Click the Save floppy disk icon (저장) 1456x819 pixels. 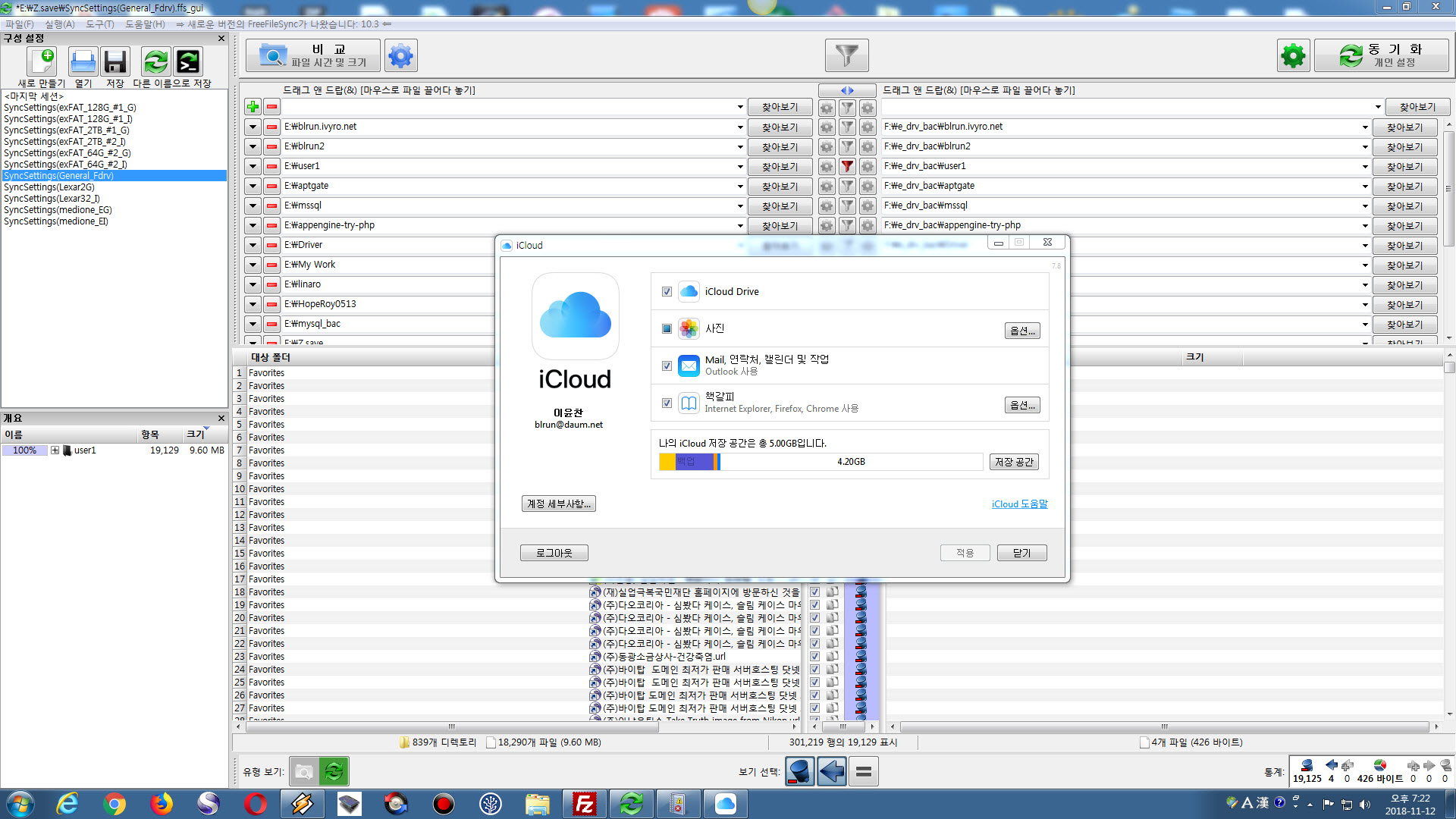(115, 61)
